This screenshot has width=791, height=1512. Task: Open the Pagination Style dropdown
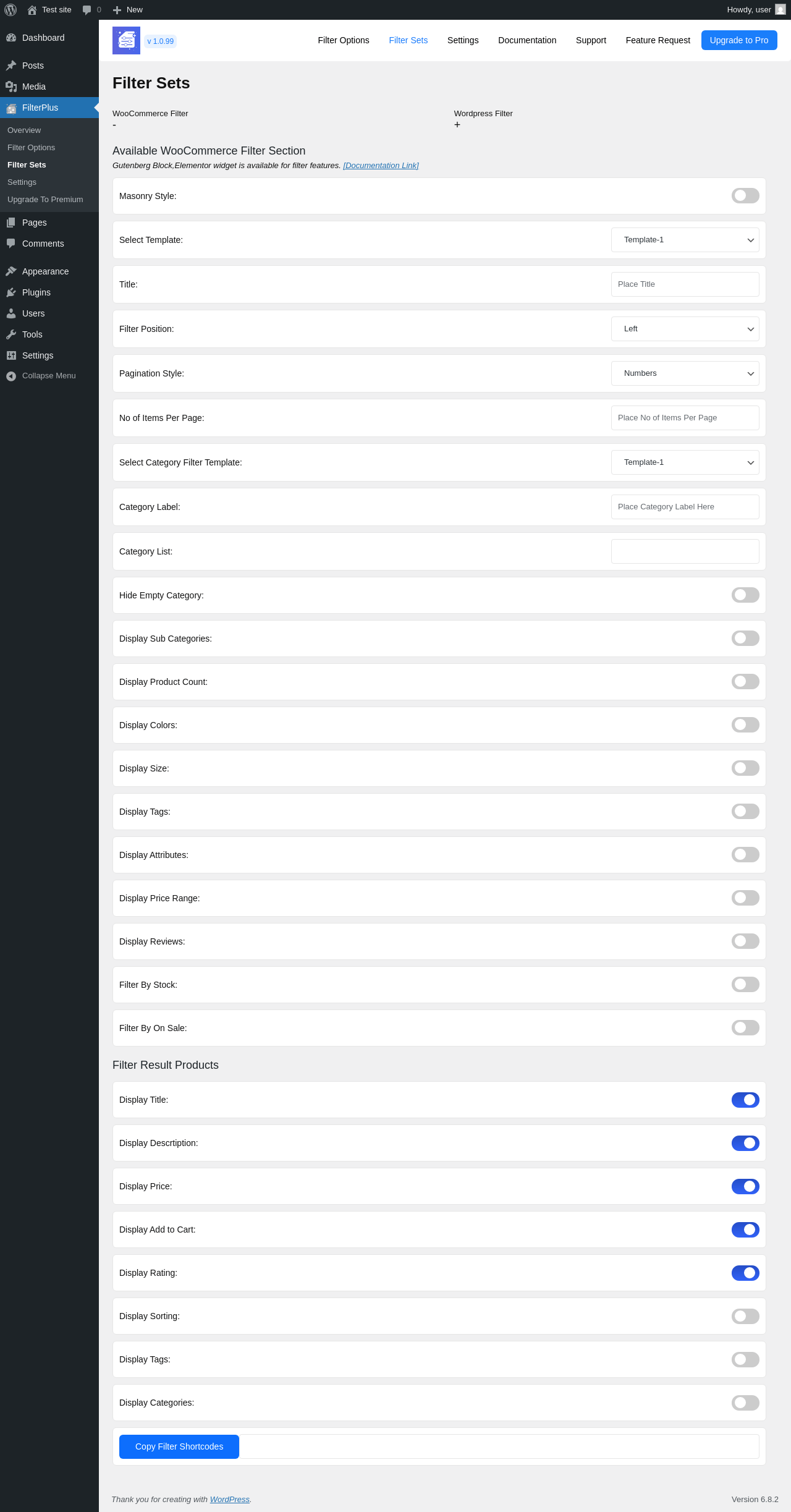[x=685, y=373]
